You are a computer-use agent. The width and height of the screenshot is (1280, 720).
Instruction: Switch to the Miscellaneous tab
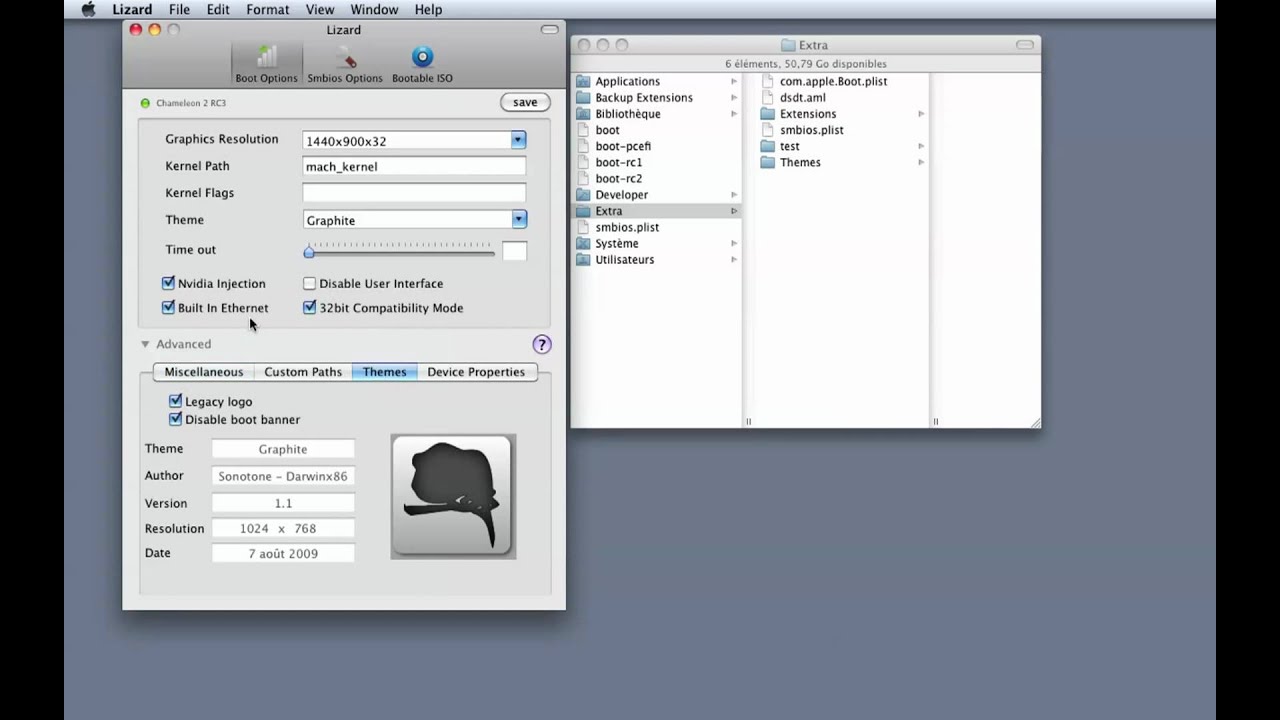point(204,372)
